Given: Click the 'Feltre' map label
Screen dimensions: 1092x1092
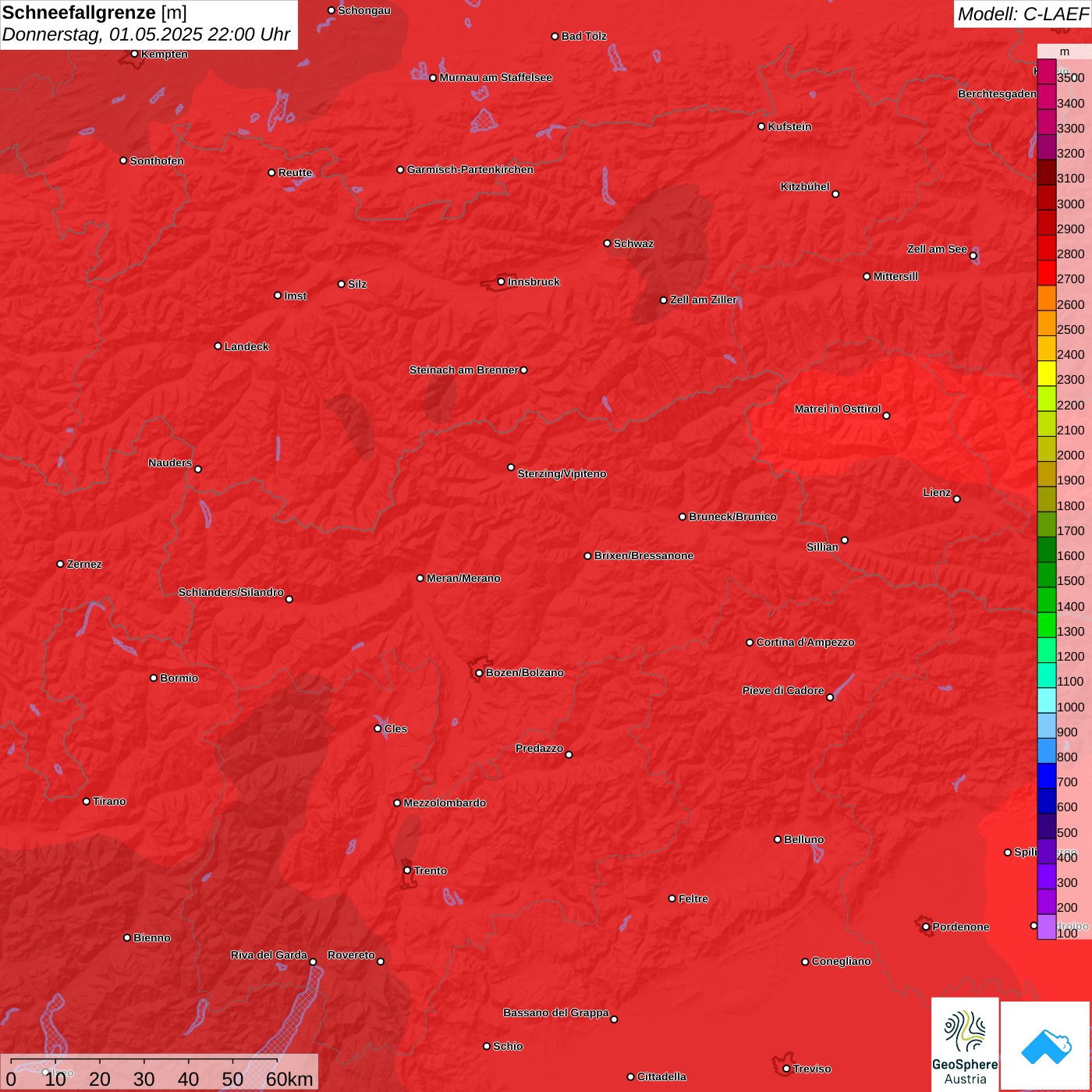Looking at the screenshot, I should point(693,899).
